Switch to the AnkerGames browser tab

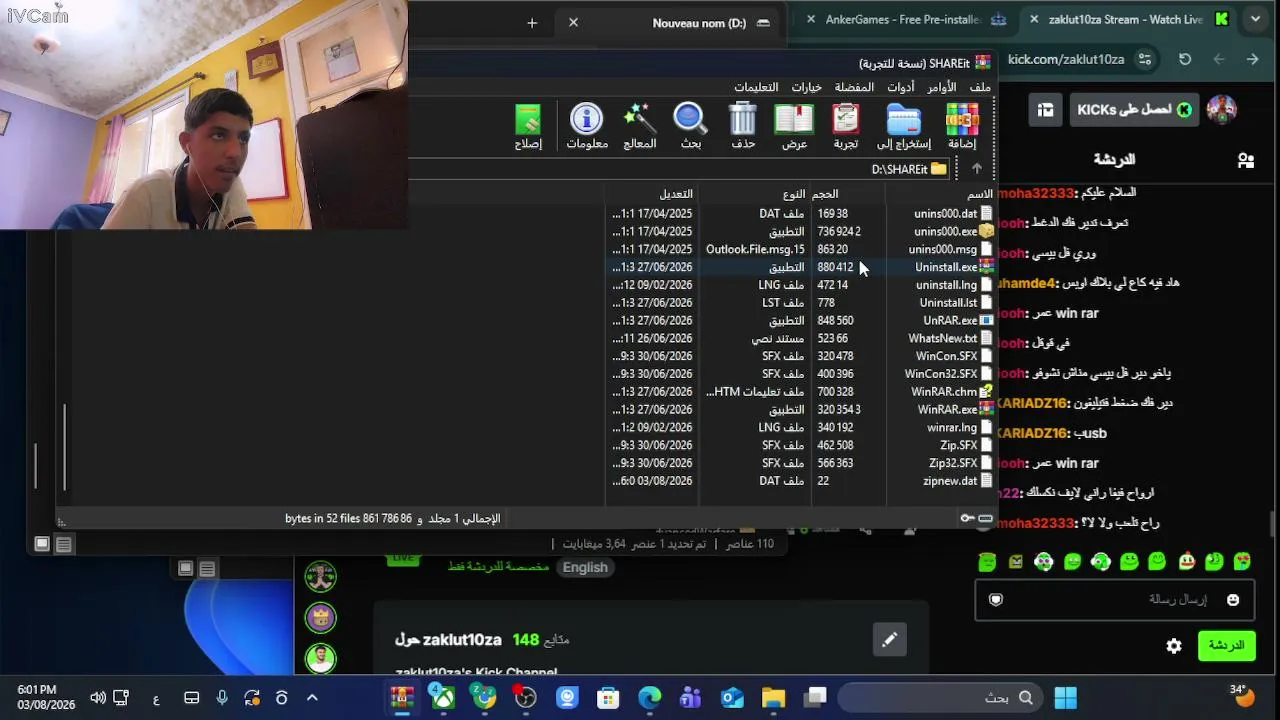(x=903, y=19)
